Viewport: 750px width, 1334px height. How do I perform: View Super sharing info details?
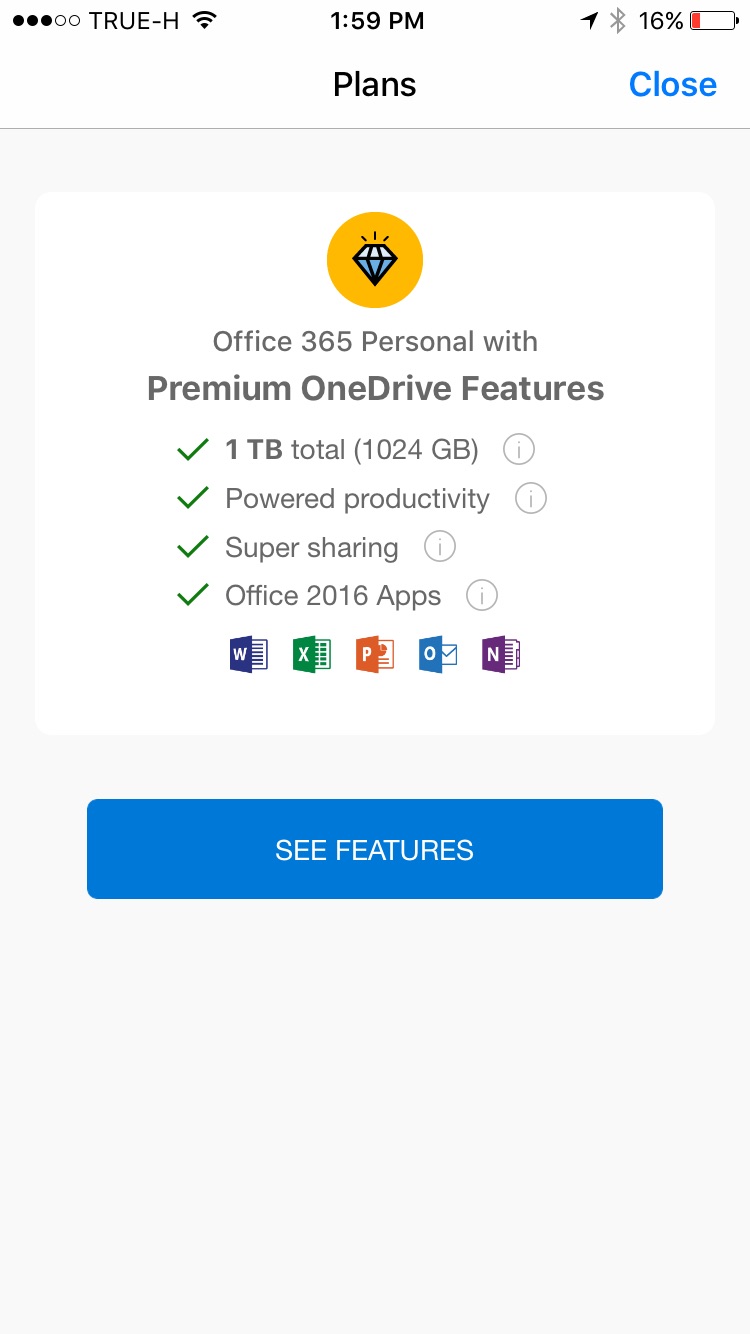click(x=440, y=547)
